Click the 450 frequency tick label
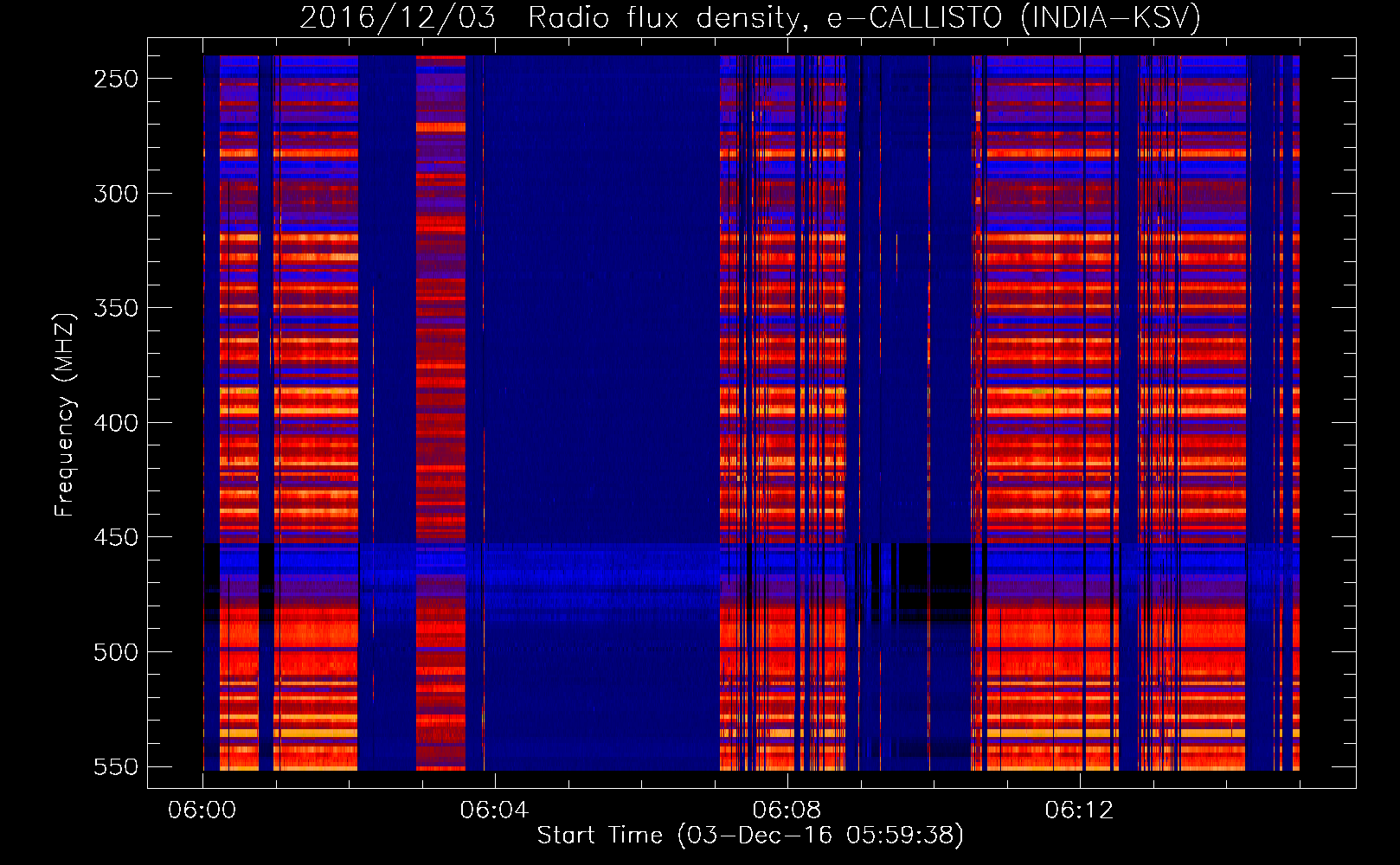The height and width of the screenshot is (865, 1400). [x=116, y=537]
